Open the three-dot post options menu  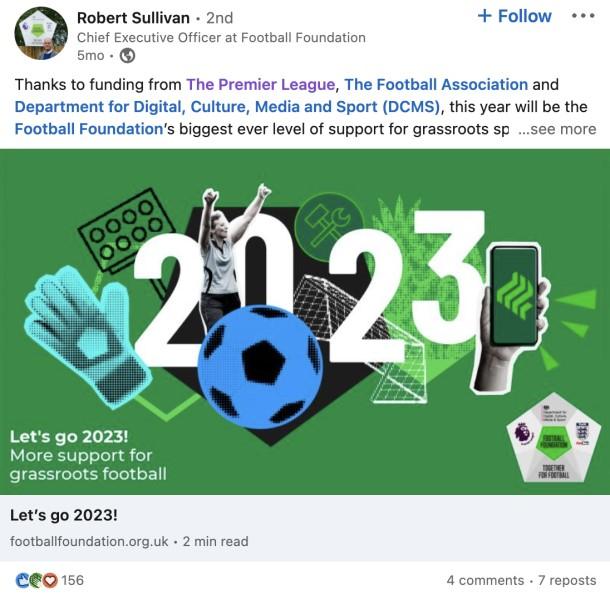(x=583, y=16)
